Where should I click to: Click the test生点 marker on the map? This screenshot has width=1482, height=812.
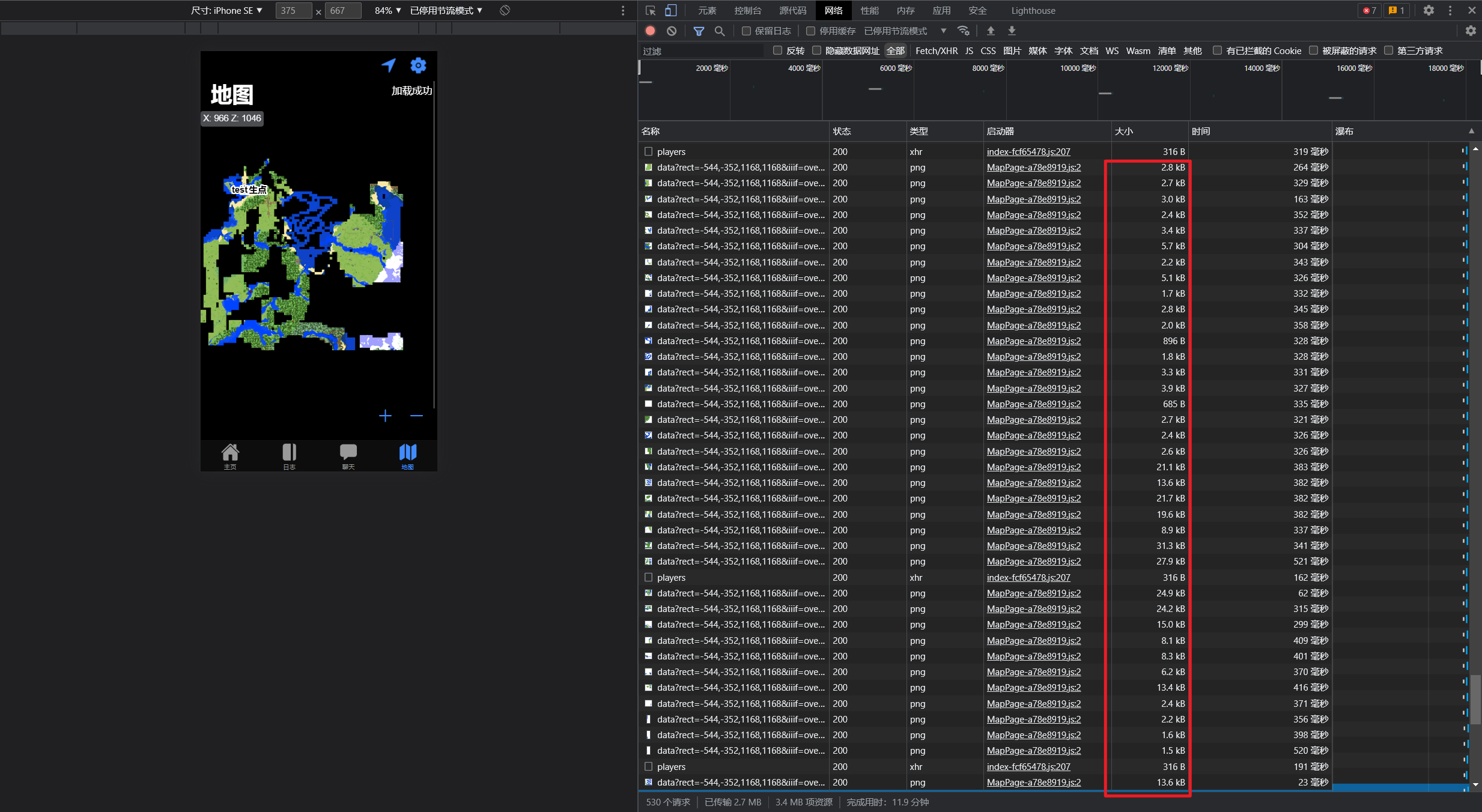(x=249, y=189)
